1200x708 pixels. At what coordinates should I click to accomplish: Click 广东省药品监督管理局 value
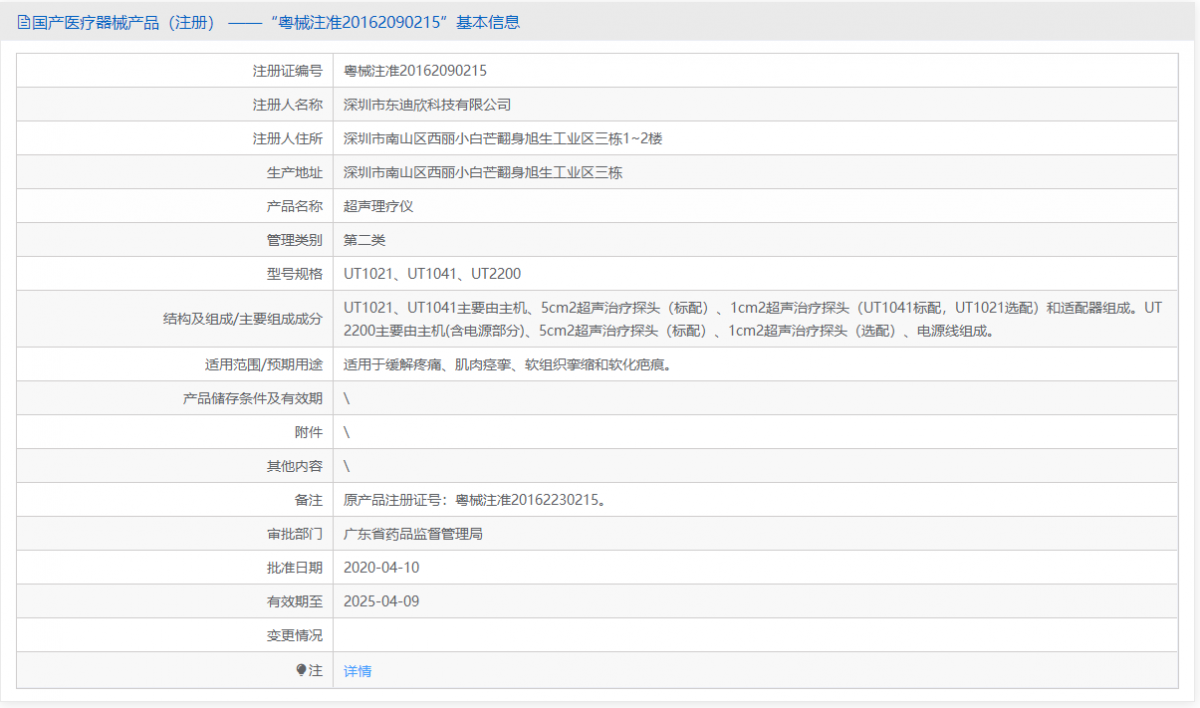click(x=413, y=534)
